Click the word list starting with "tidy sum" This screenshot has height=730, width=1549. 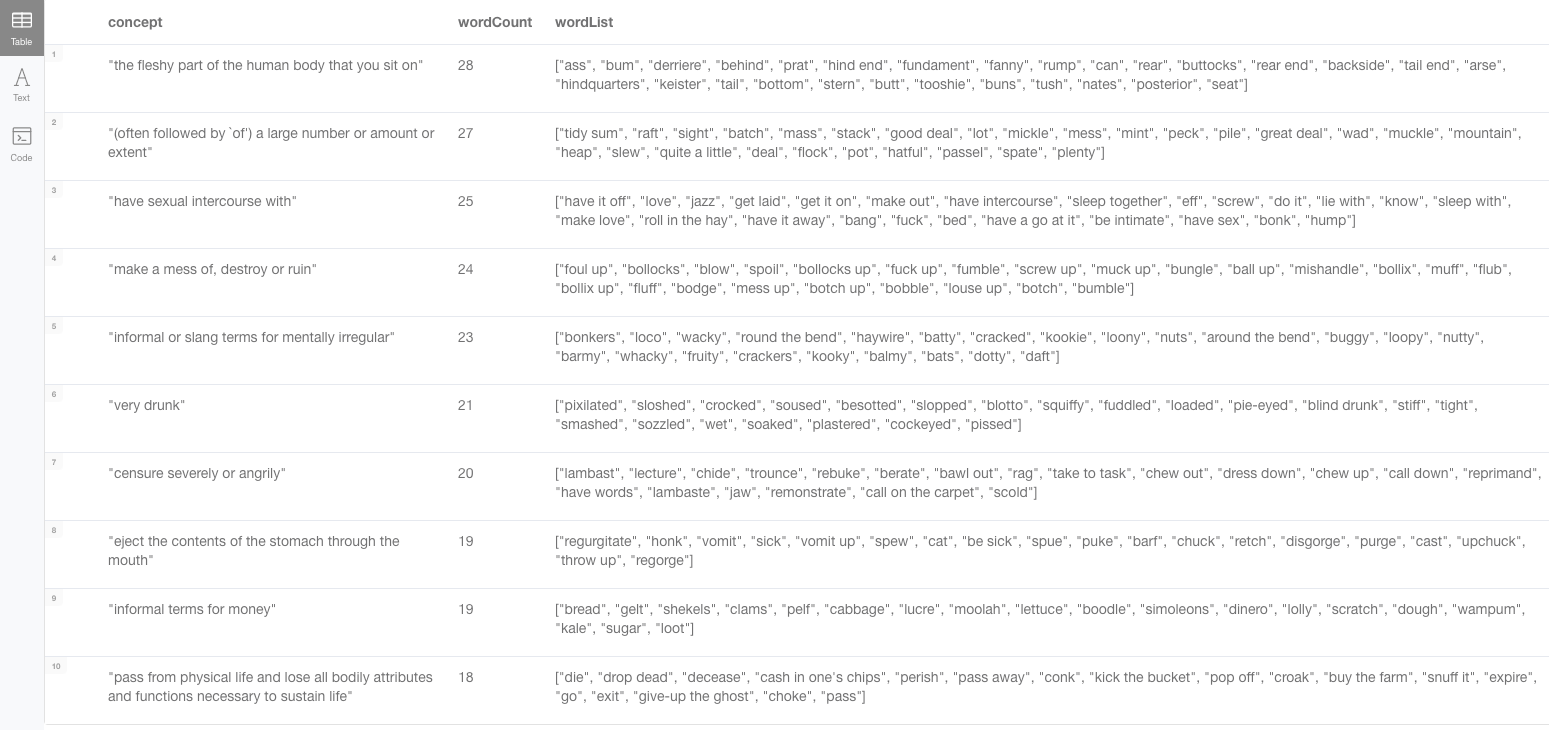pos(1038,142)
